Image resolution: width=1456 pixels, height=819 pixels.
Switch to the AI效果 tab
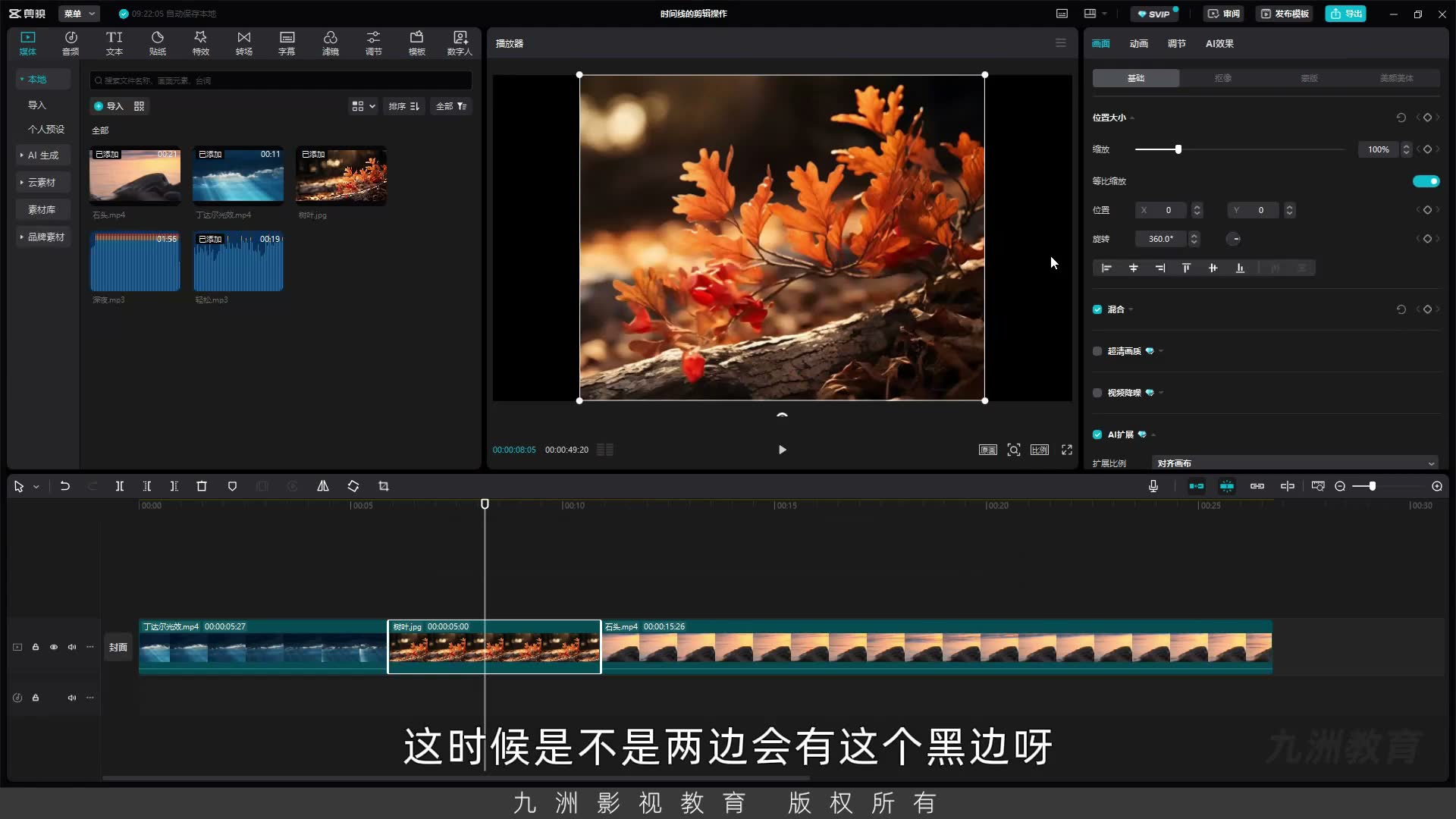pyautogui.click(x=1219, y=44)
